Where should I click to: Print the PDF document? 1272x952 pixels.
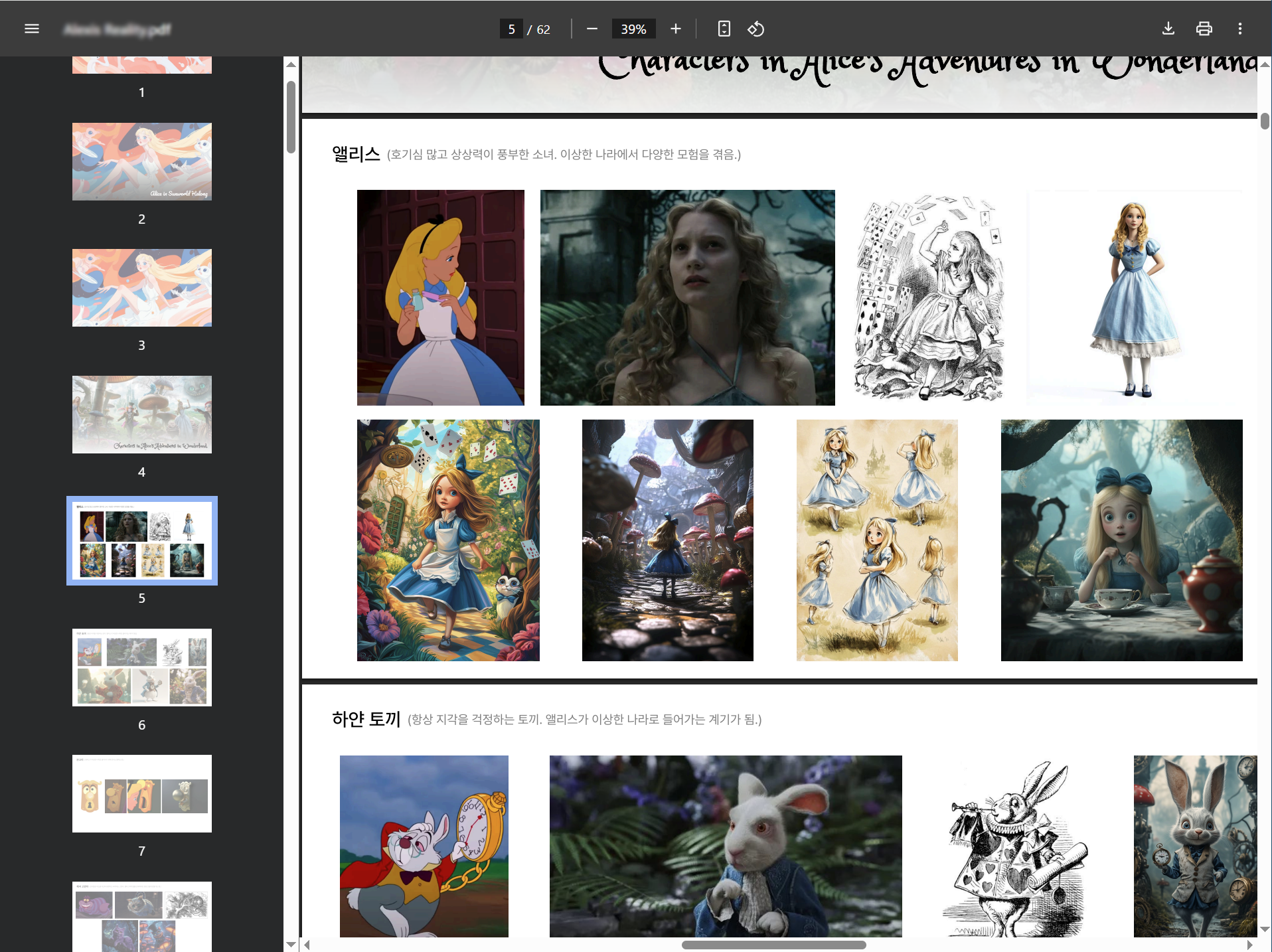(1204, 29)
